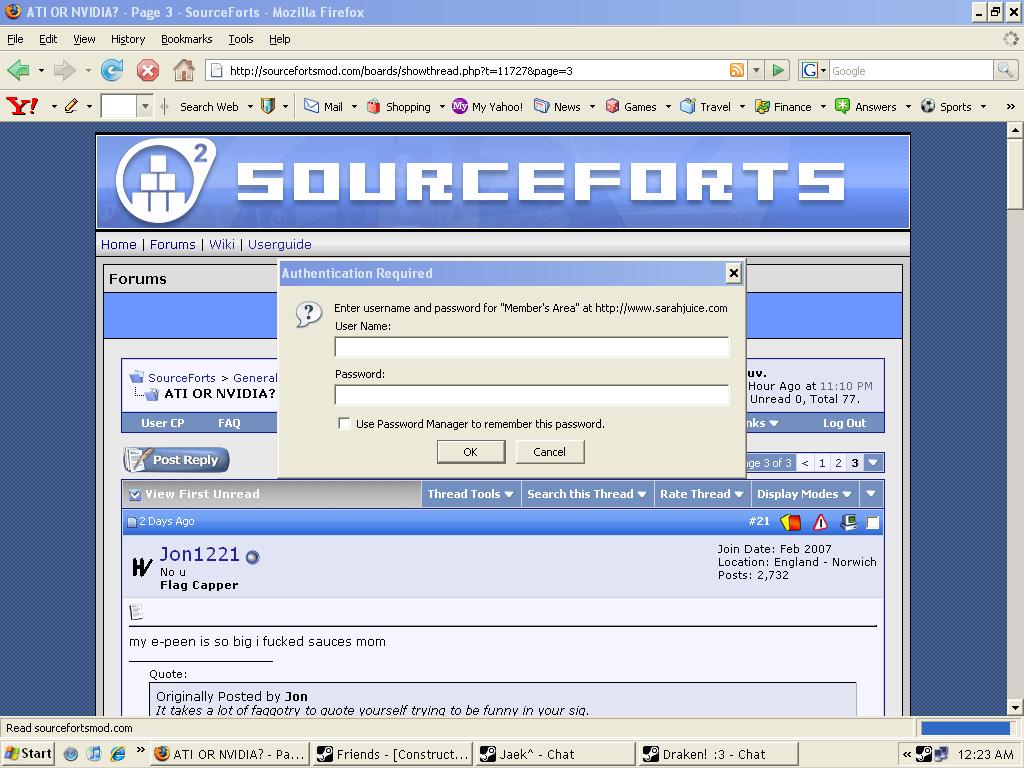Tick the post #21 selection checkbox
This screenshot has height=768, width=1024.
click(873, 522)
